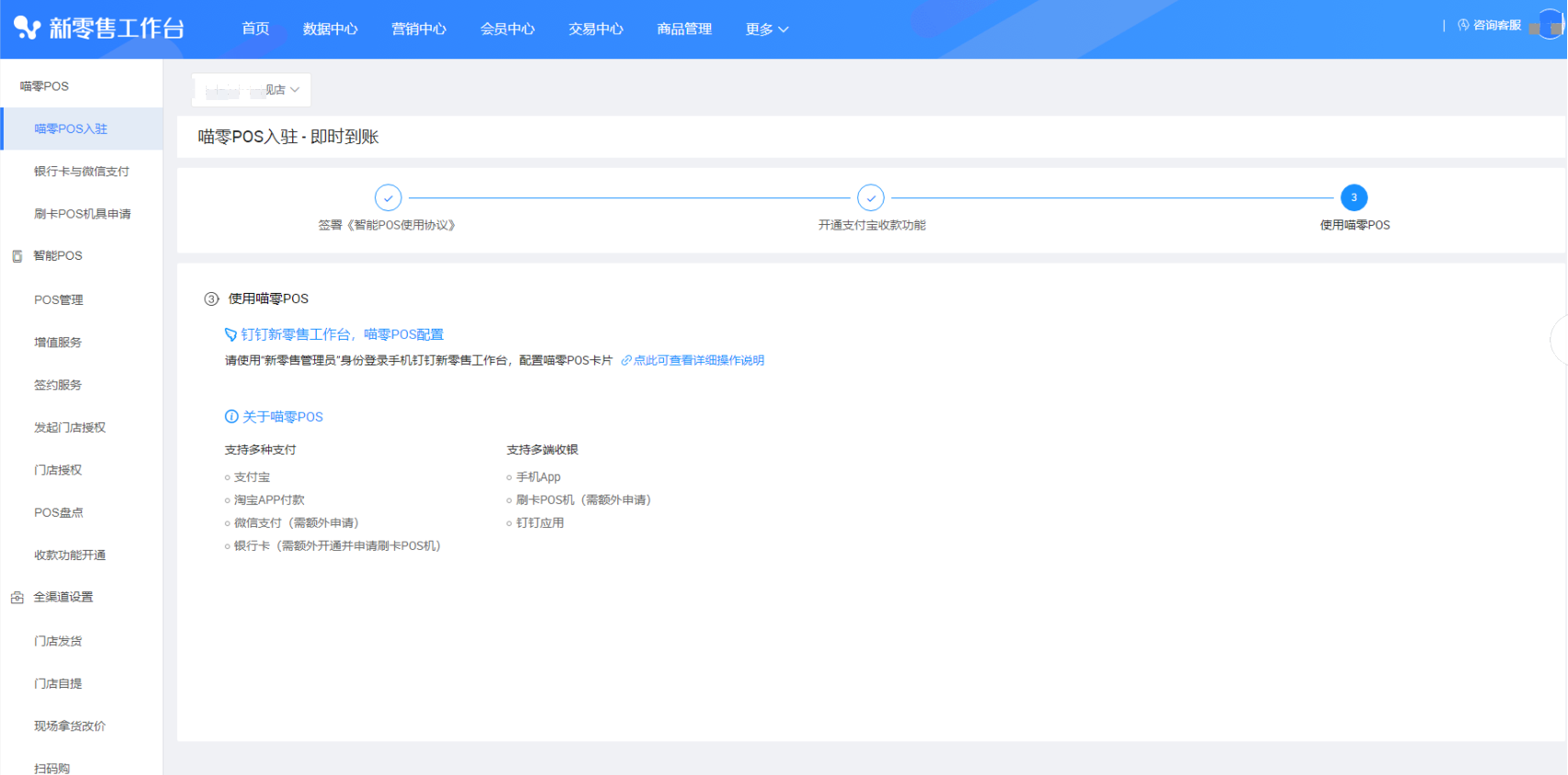
Task: Click 微信支付（需额外申请）list item
Action: pos(297,523)
